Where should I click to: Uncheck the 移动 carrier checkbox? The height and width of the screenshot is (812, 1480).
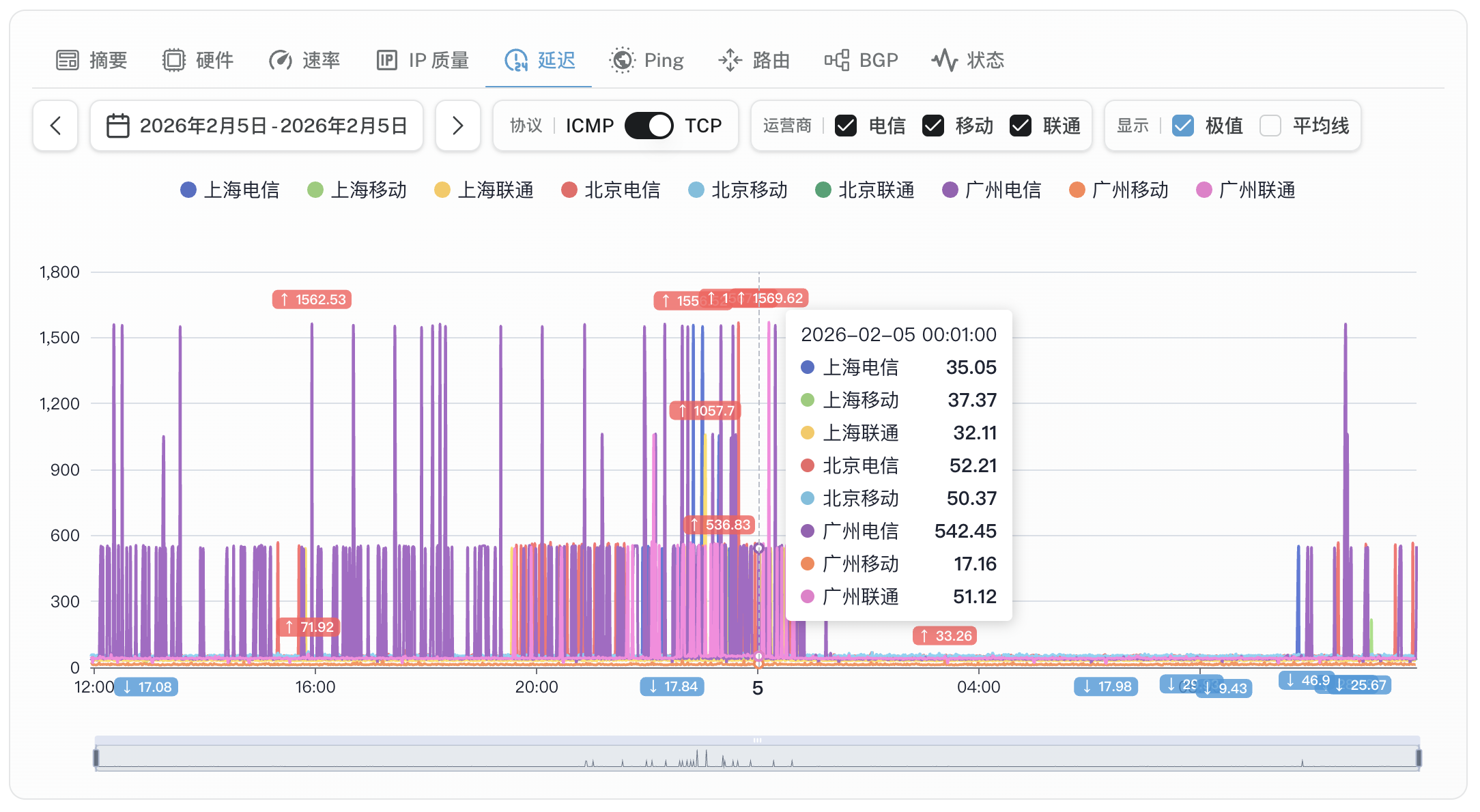point(933,126)
